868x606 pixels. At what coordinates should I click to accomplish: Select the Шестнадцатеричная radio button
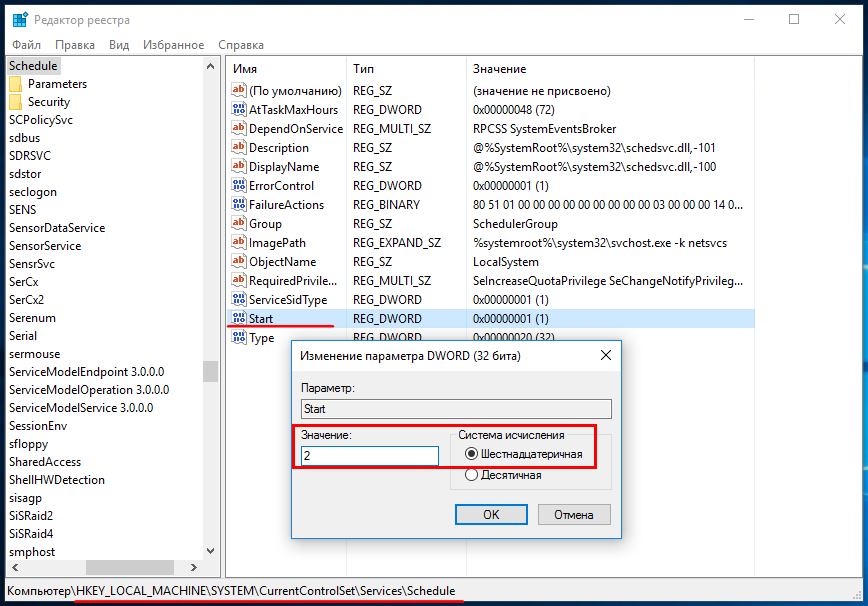pos(471,454)
